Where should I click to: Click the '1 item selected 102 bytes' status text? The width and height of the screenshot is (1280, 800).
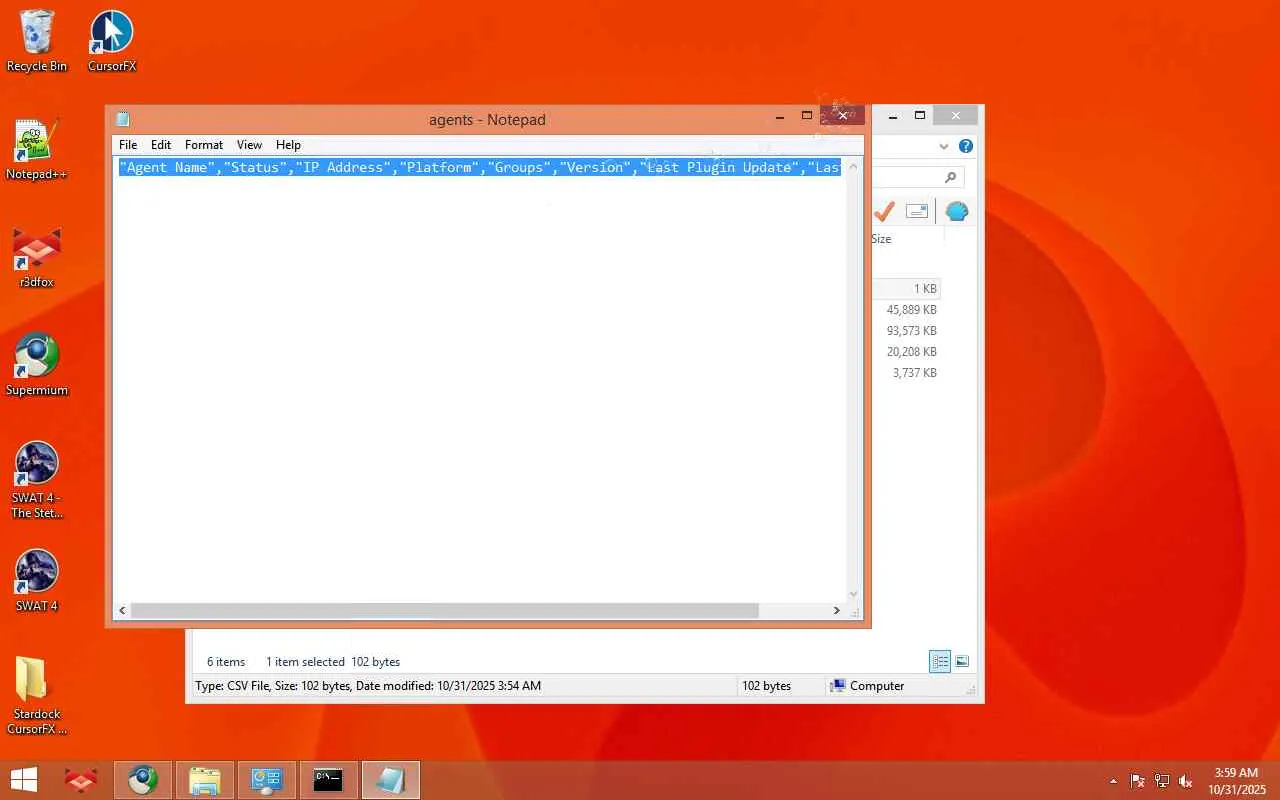pos(333,662)
